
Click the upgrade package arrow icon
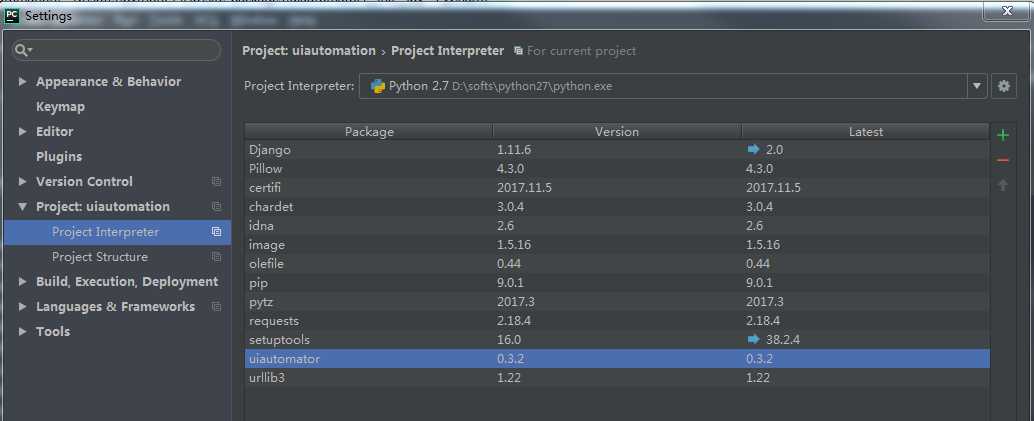1003,185
